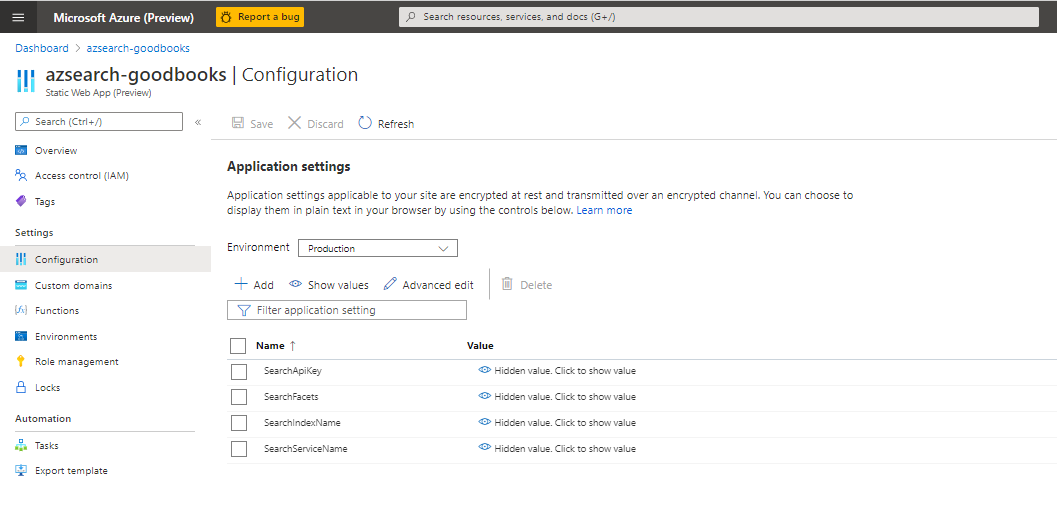Collapse the sidebar with double chevron
Viewport: 1057px width, 515px height.
[x=198, y=122]
